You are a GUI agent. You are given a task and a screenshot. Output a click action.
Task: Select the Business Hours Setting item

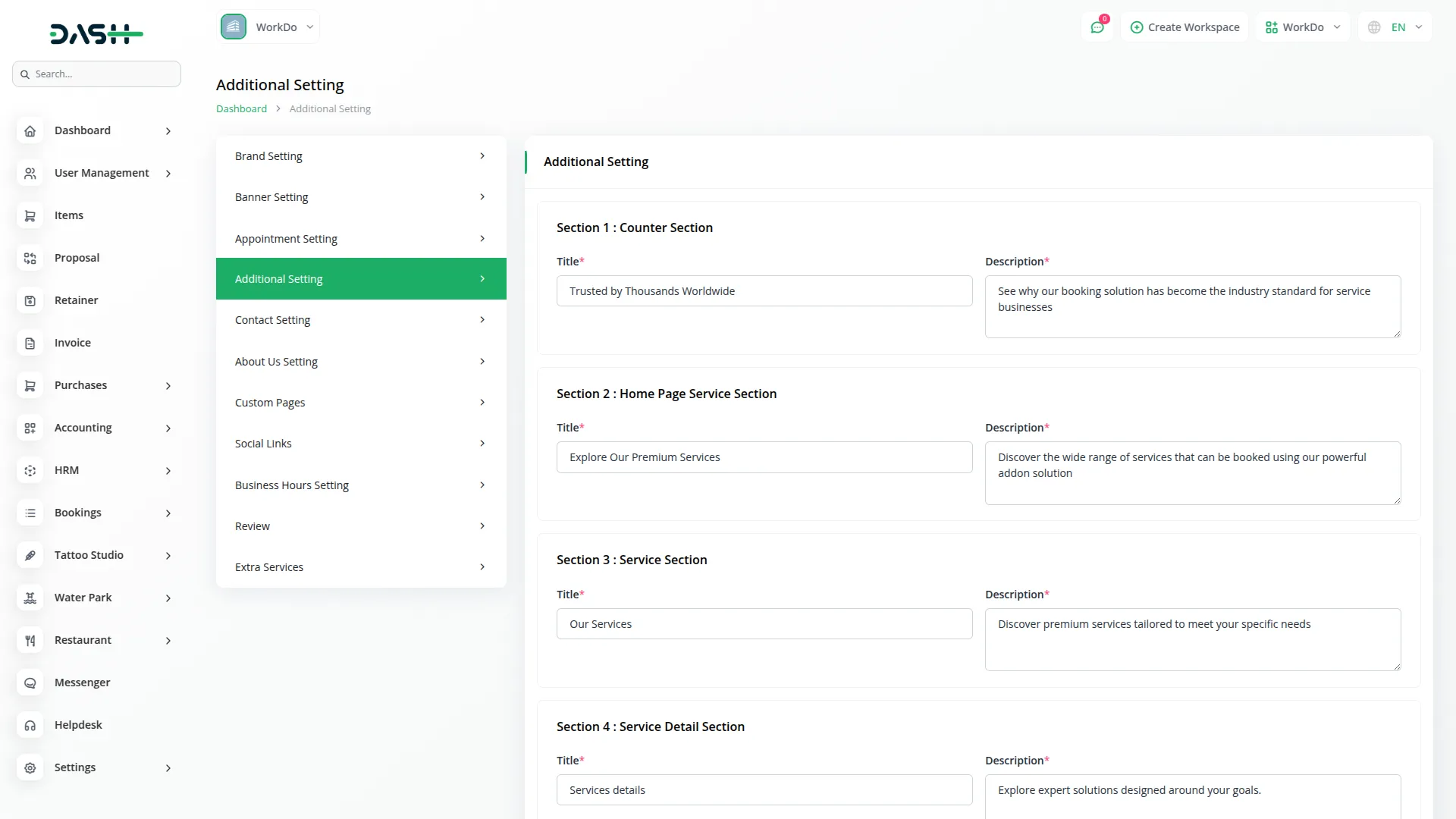coord(361,485)
